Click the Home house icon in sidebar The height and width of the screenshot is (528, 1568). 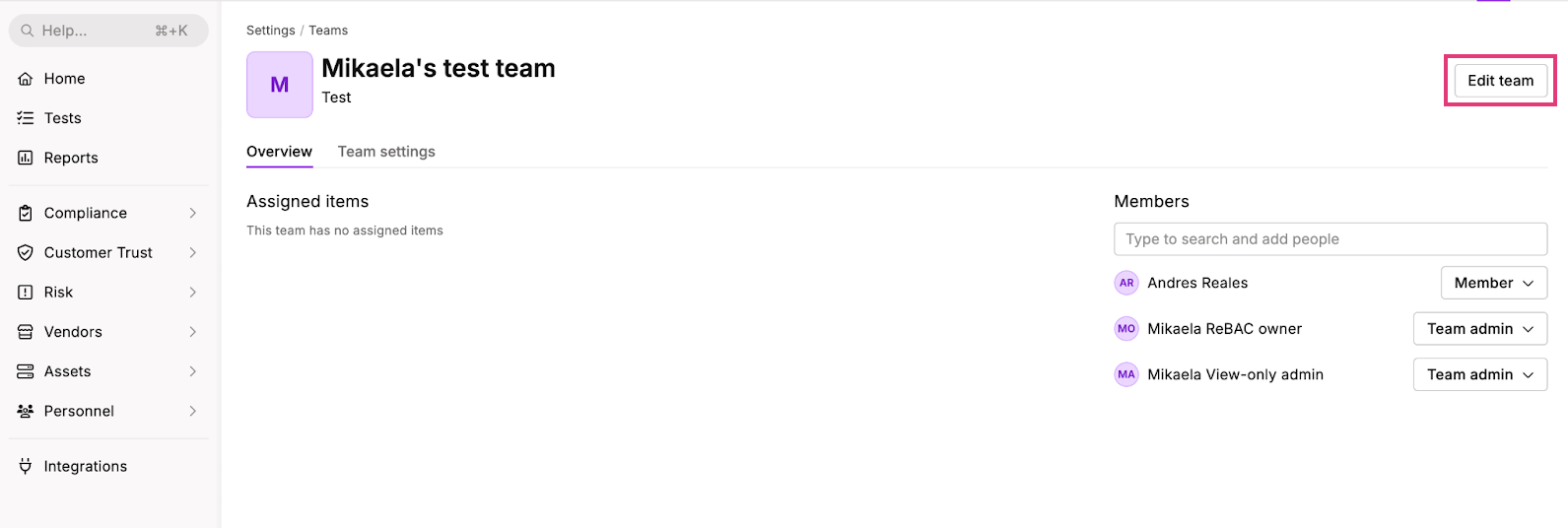(x=26, y=79)
